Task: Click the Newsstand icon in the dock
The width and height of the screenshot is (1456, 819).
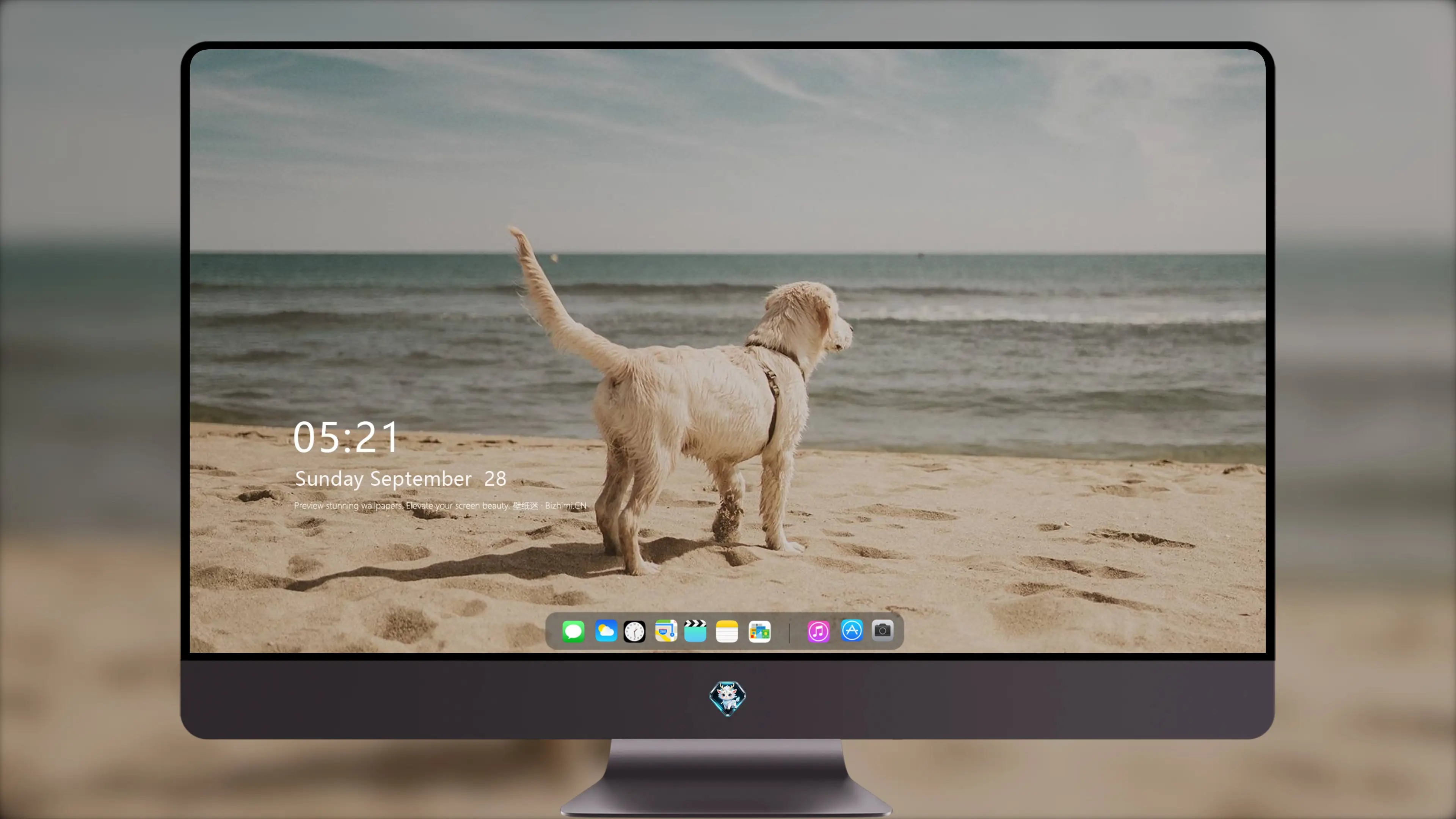Action: [759, 631]
